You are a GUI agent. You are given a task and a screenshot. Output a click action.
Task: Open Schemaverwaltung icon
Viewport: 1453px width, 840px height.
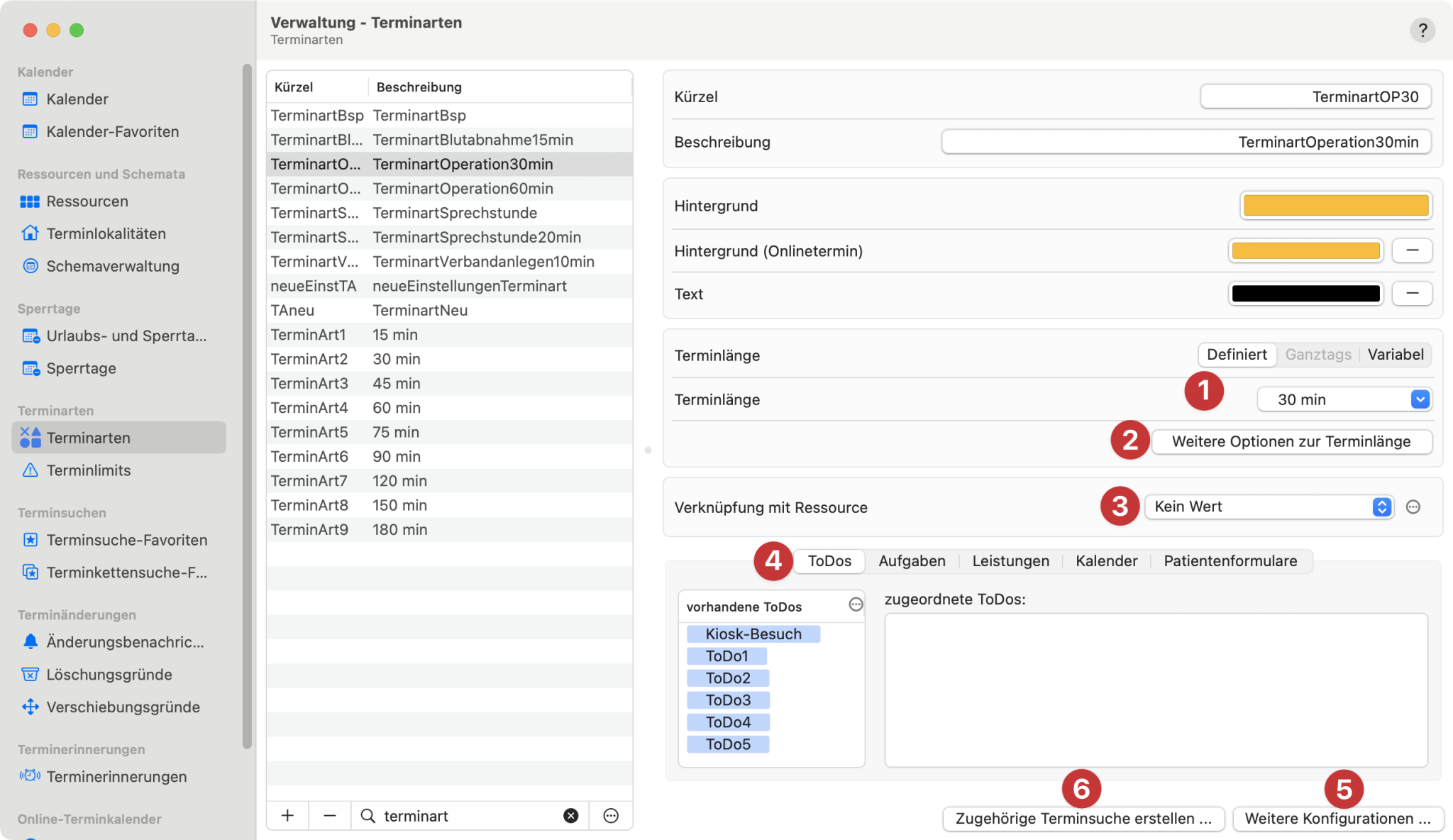[30, 266]
